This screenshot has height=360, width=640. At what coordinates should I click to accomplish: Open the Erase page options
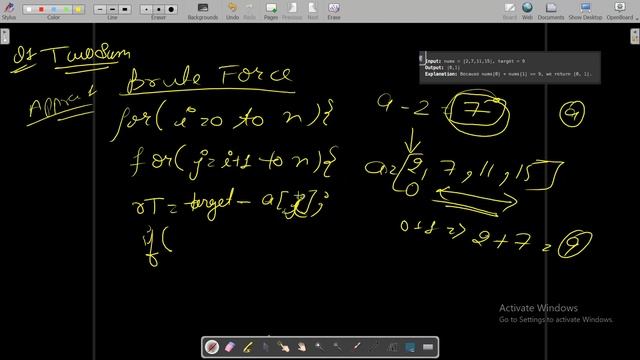334,11
